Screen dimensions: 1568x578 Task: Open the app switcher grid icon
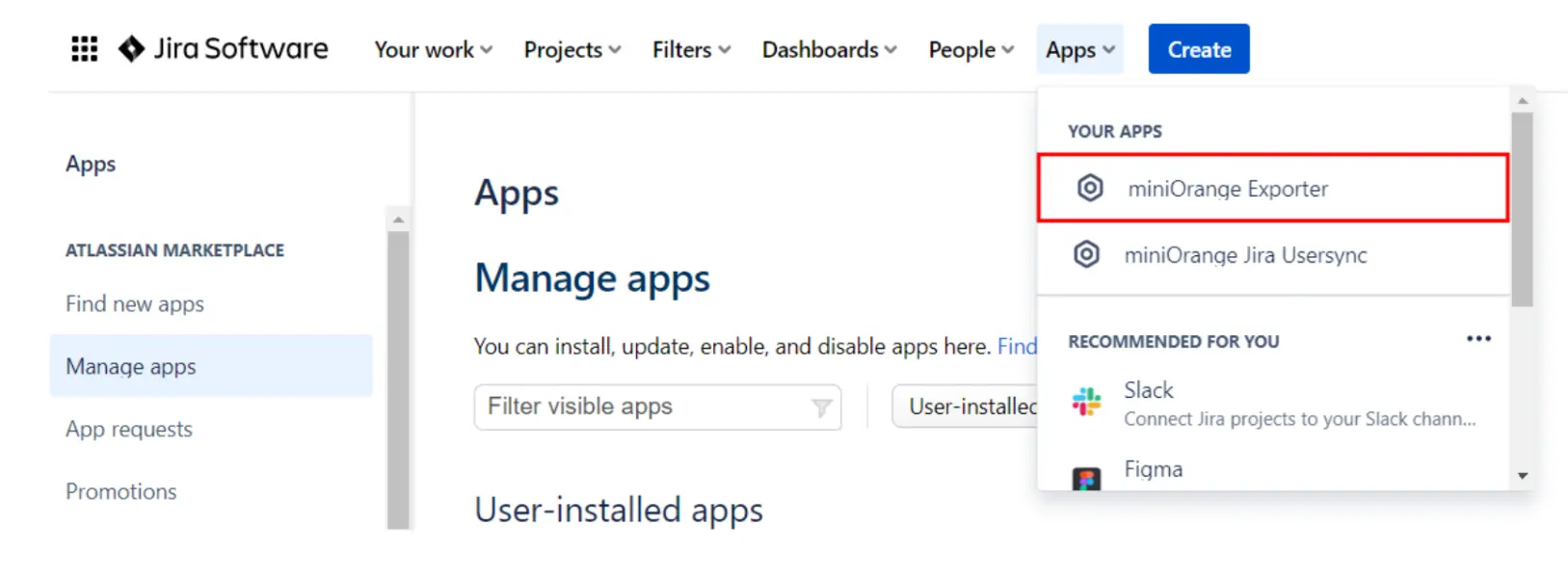click(x=84, y=49)
